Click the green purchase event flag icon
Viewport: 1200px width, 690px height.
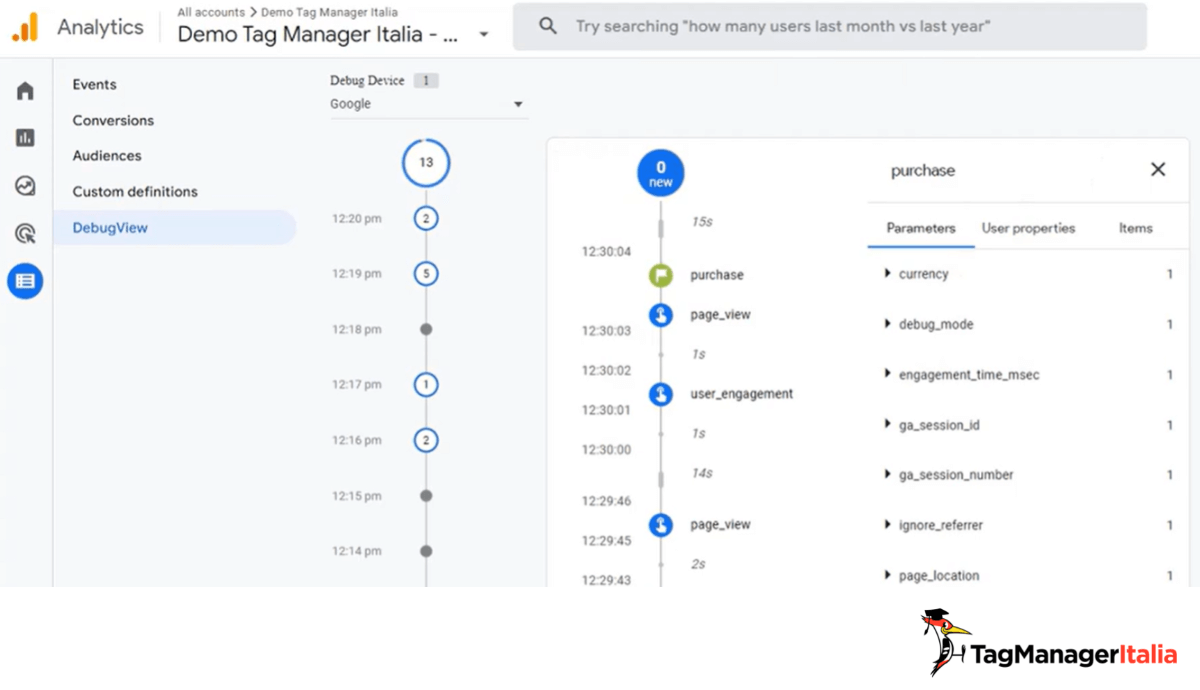pos(660,275)
